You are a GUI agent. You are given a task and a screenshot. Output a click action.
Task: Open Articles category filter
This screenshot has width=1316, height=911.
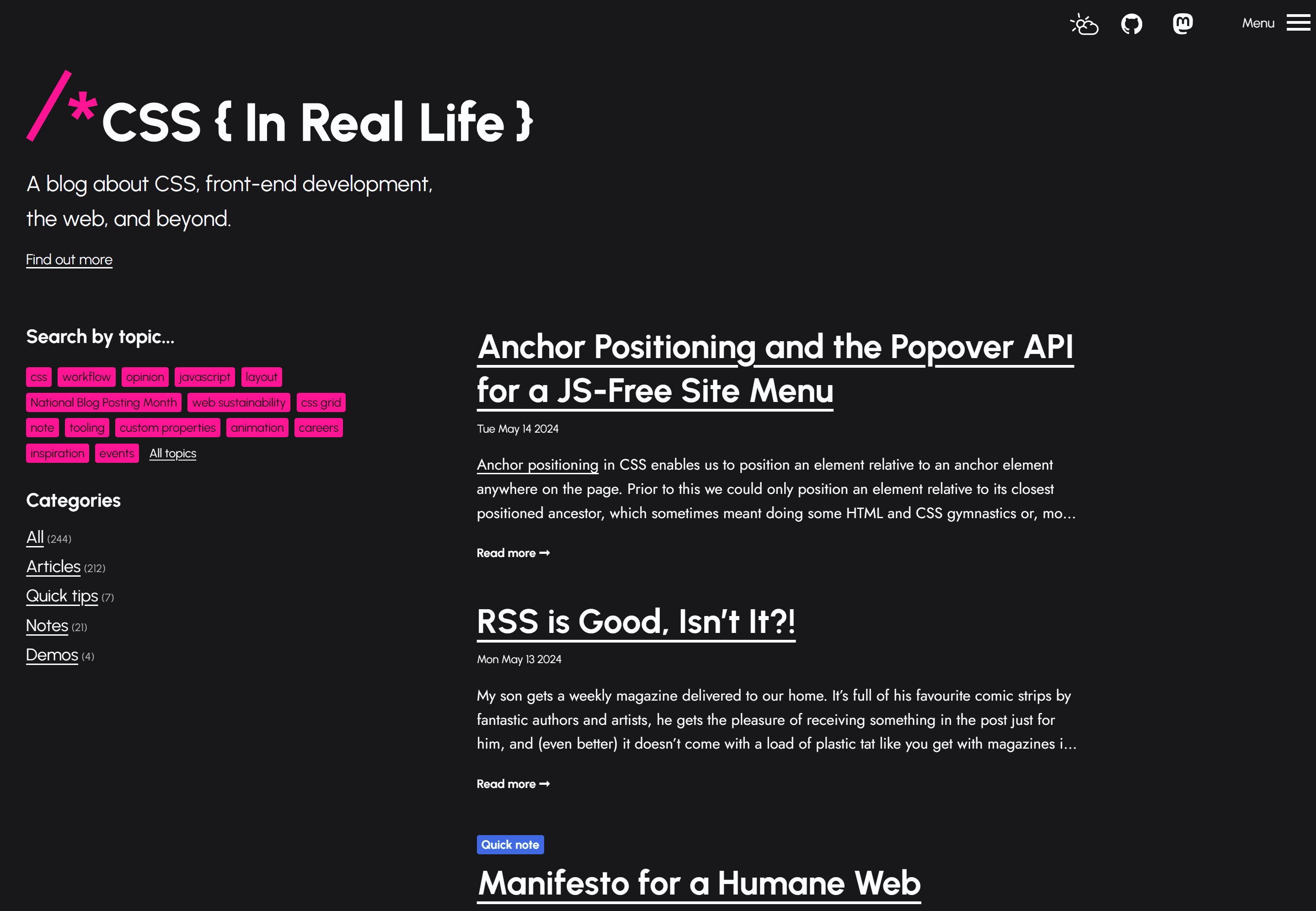[53, 567]
